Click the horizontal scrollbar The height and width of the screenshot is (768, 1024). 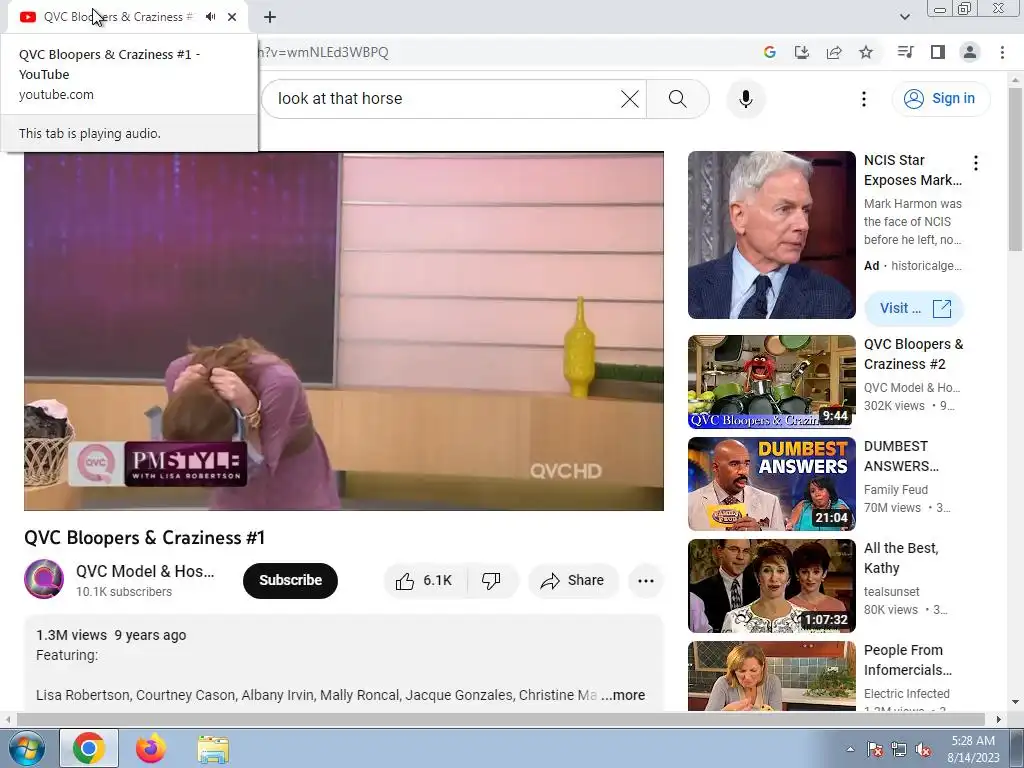pos(500,720)
